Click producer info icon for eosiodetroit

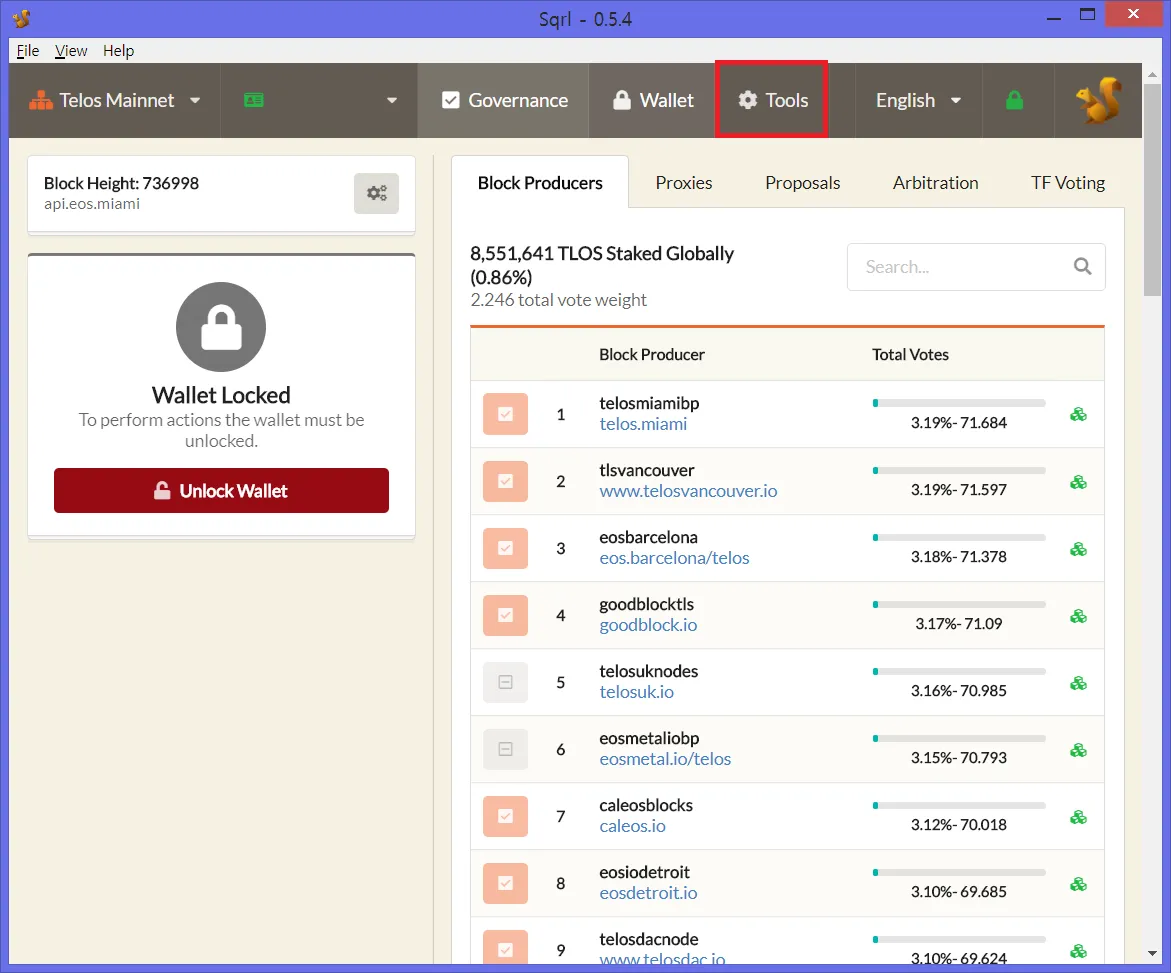tap(1078, 884)
